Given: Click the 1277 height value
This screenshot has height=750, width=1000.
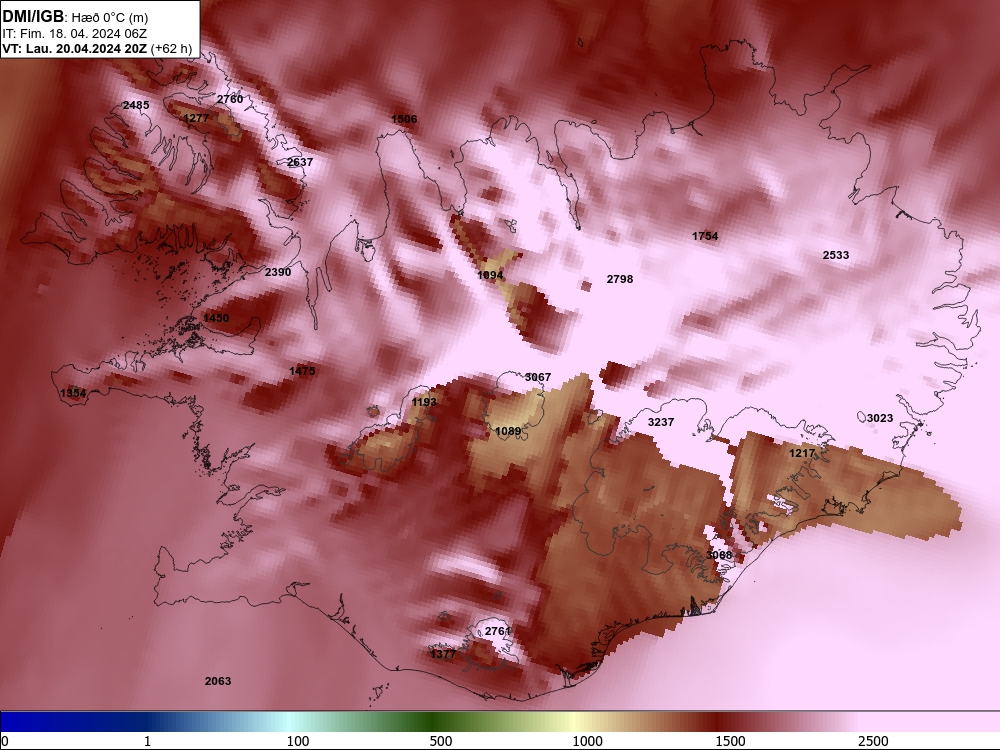Looking at the screenshot, I should (196, 118).
